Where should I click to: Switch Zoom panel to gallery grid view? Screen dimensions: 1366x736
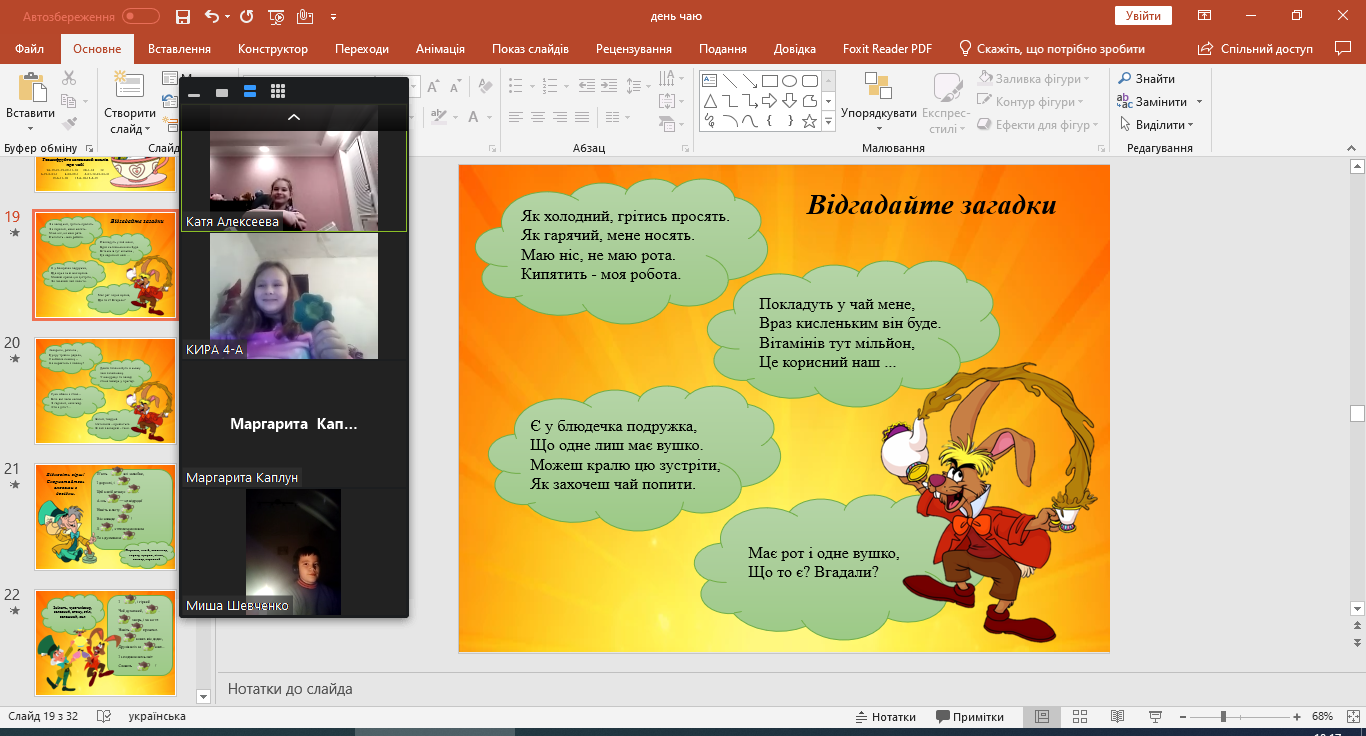coord(278,91)
